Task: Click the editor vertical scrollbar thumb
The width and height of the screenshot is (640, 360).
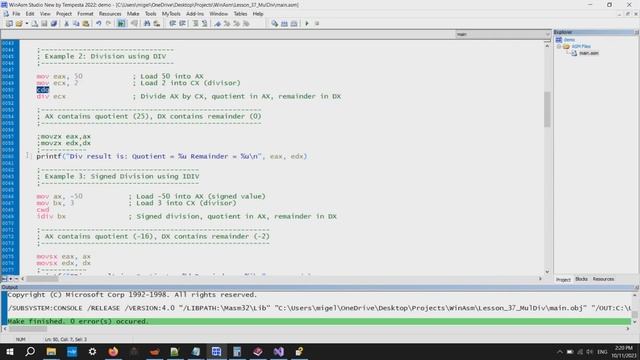Action: [547, 109]
